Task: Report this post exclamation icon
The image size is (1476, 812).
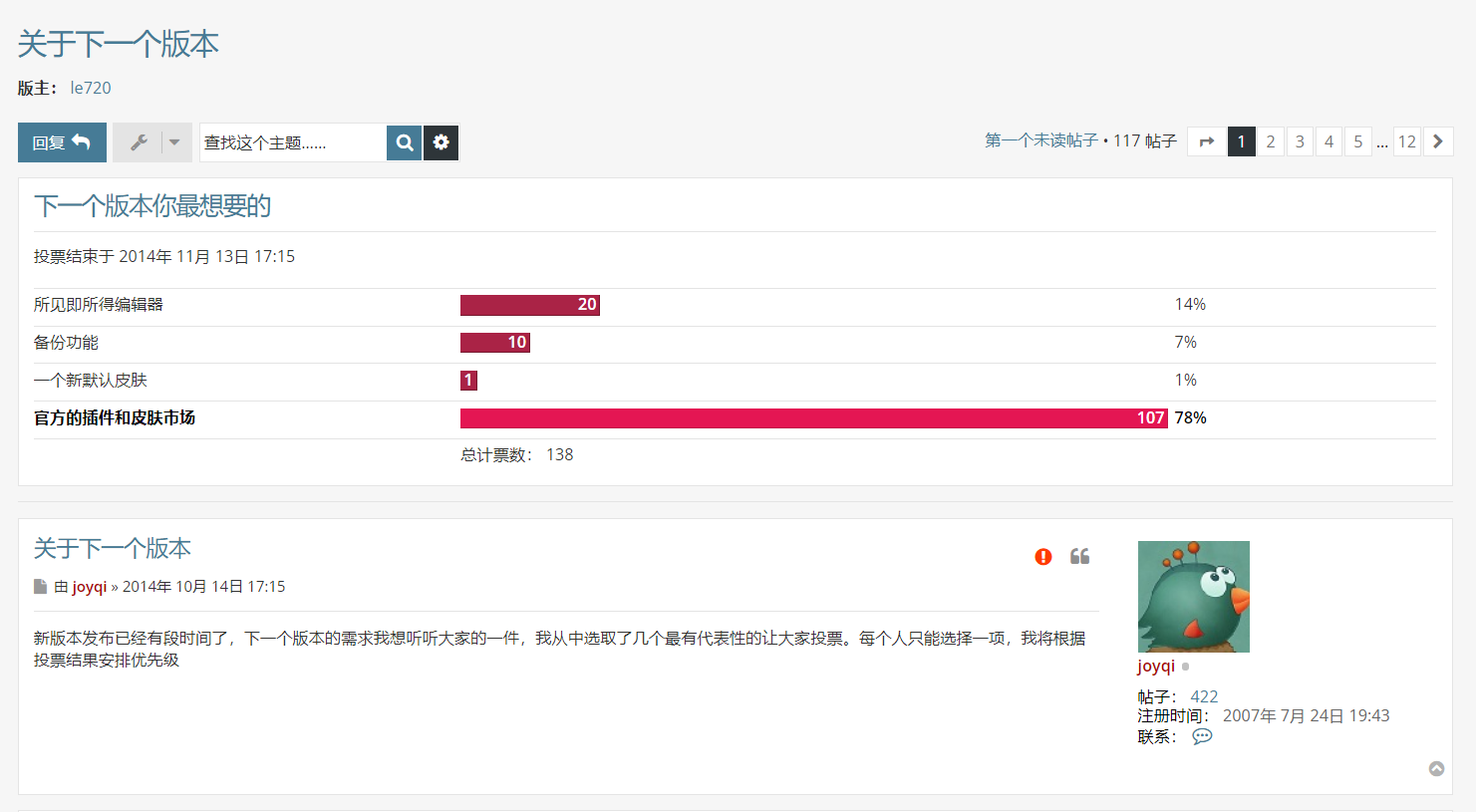Action: (x=1043, y=557)
